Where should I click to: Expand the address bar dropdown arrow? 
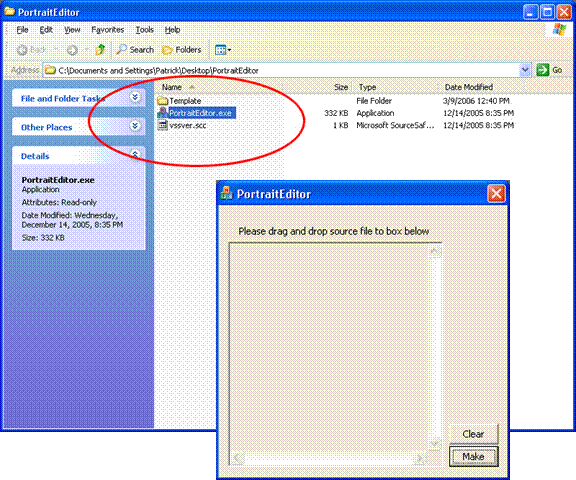point(525,70)
